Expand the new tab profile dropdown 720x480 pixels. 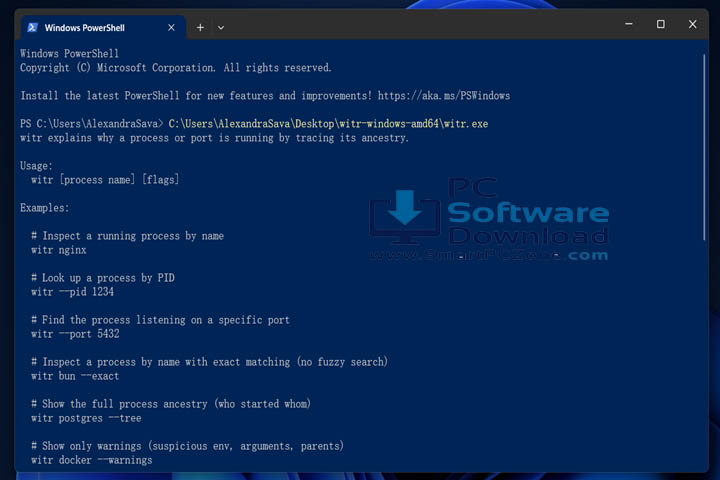point(221,28)
